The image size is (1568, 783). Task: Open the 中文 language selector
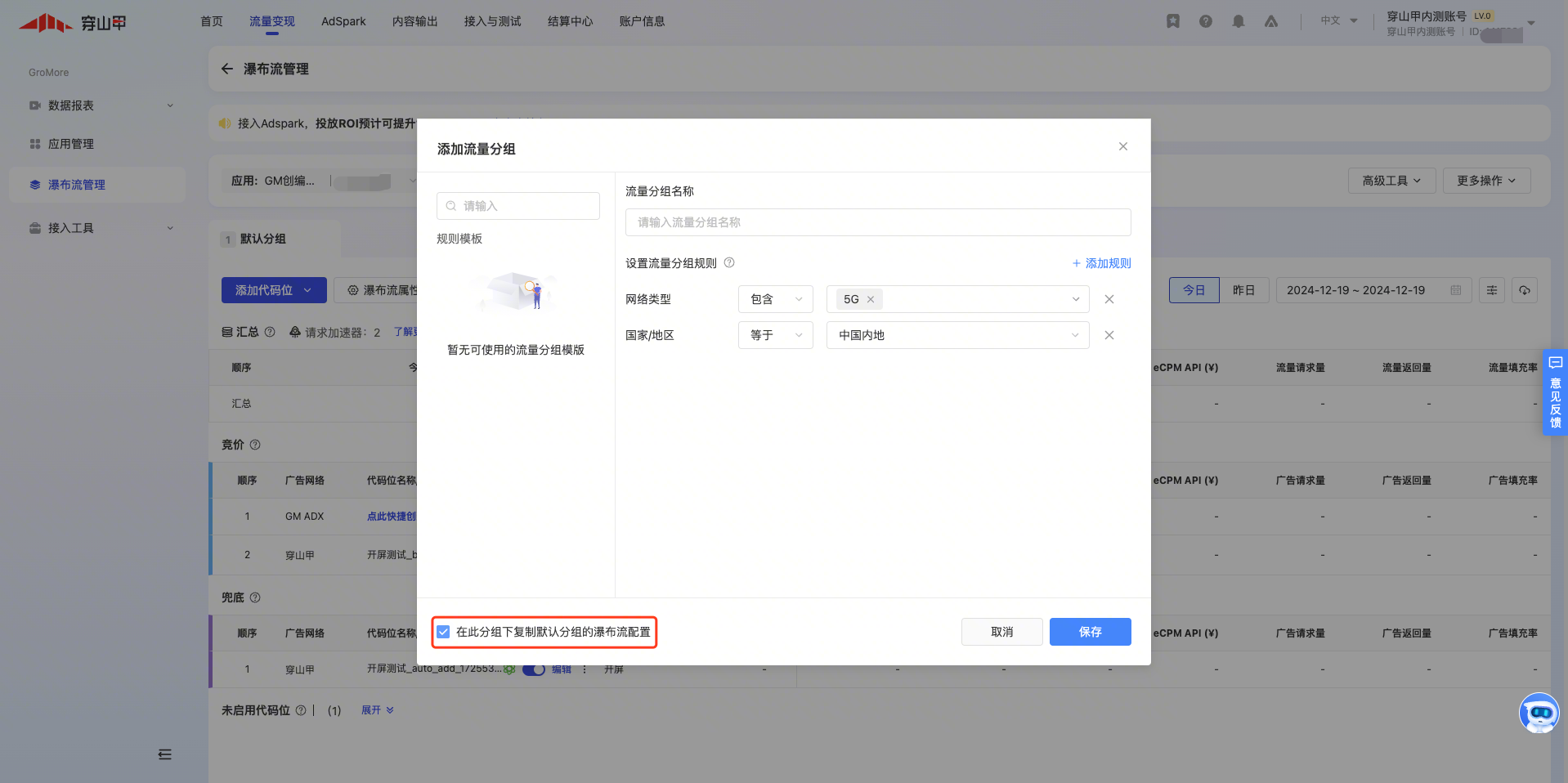(x=1338, y=21)
